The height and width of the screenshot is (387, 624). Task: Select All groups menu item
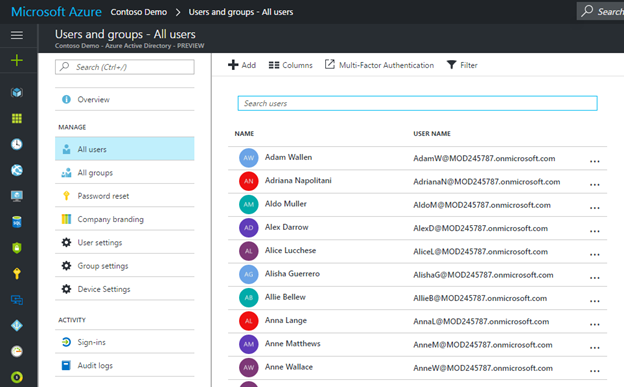[x=125, y=172]
